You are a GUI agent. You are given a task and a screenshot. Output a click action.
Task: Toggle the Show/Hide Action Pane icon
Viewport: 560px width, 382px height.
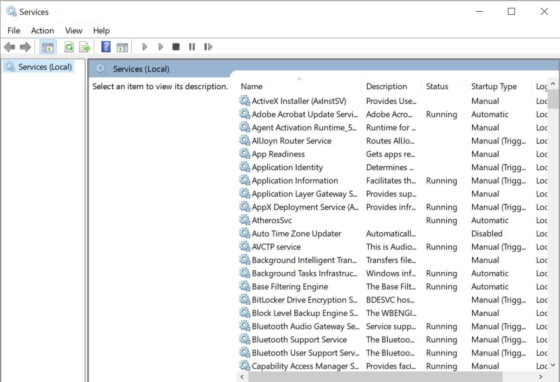click(x=122, y=47)
